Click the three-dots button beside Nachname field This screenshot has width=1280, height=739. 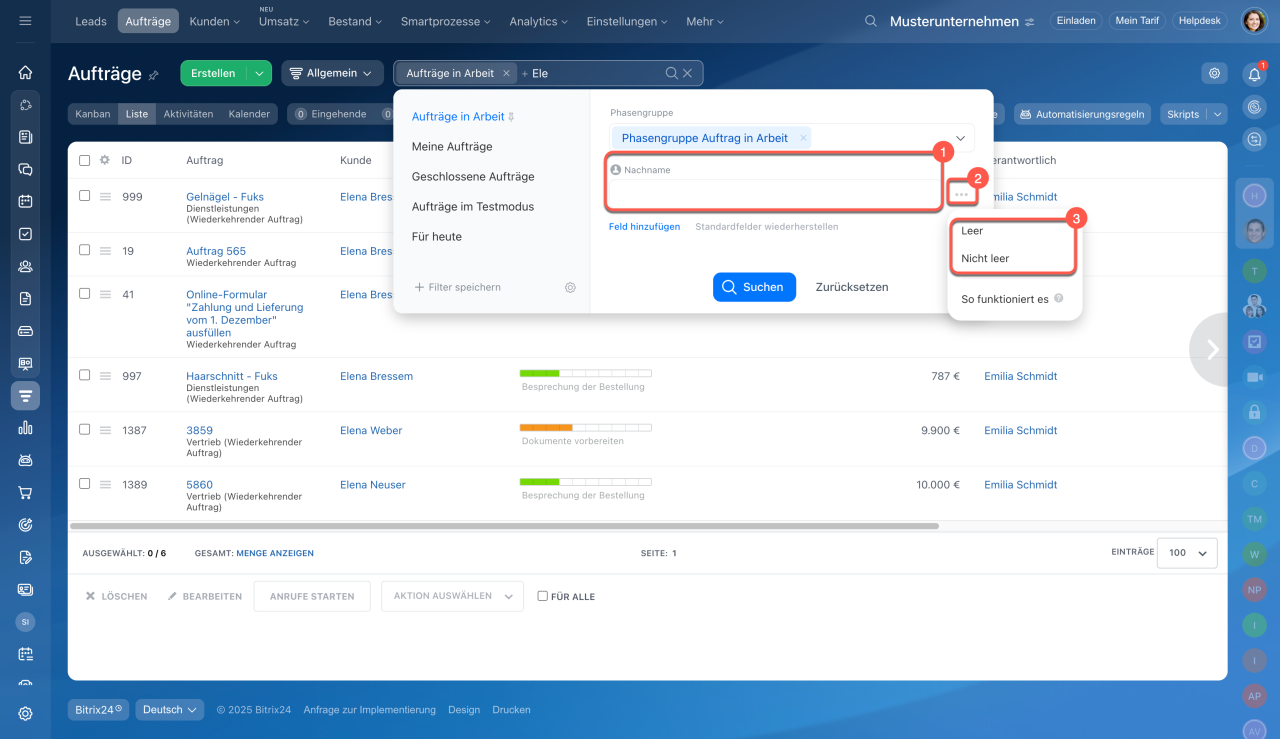[x=961, y=193]
